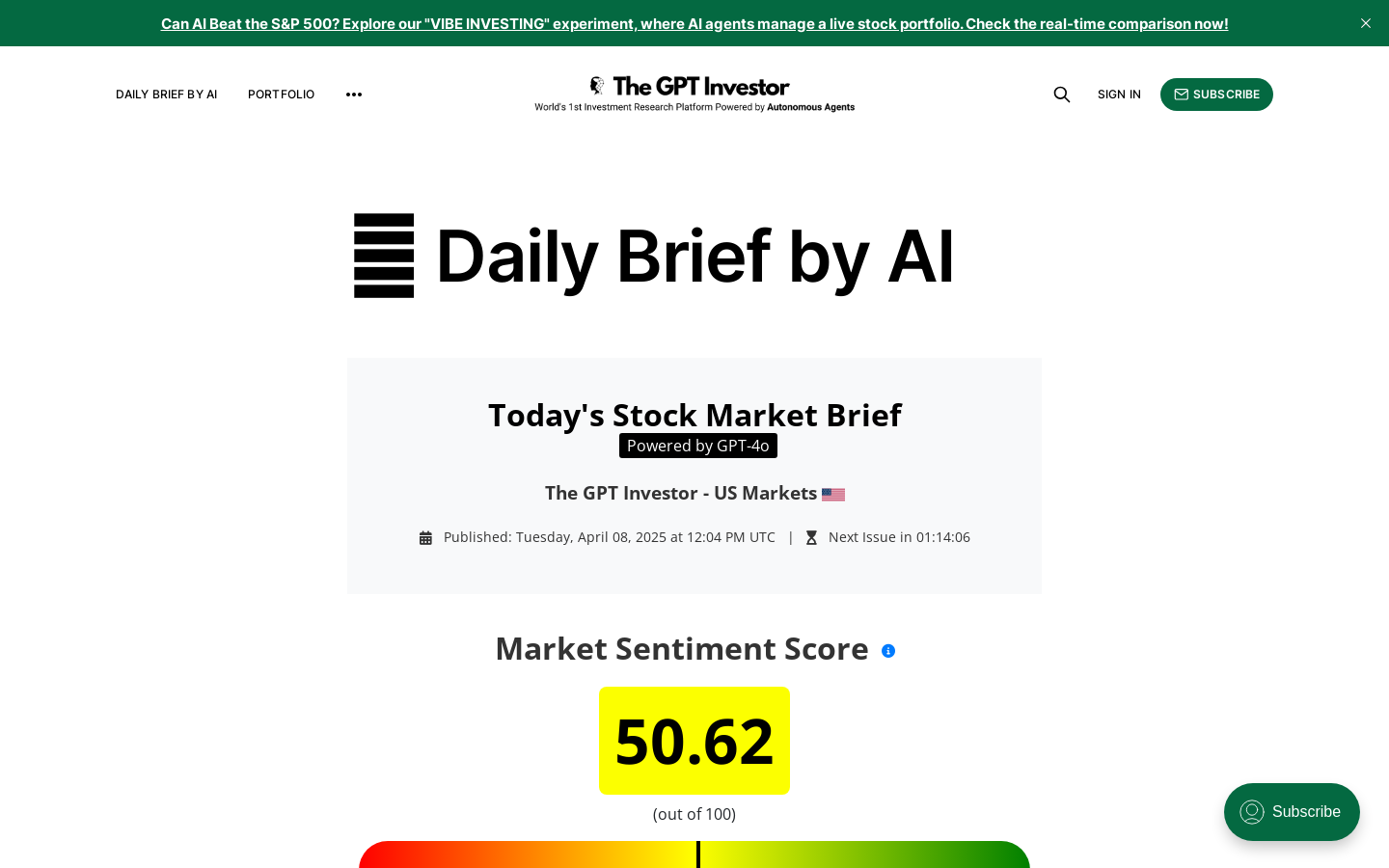Click the sentiment gradient gauge bar
1389x868 pixels.
tap(694, 854)
